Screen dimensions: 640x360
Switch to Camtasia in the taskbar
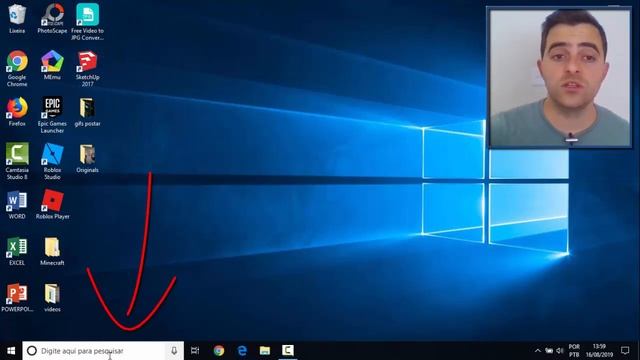pyautogui.click(x=288, y=351)
